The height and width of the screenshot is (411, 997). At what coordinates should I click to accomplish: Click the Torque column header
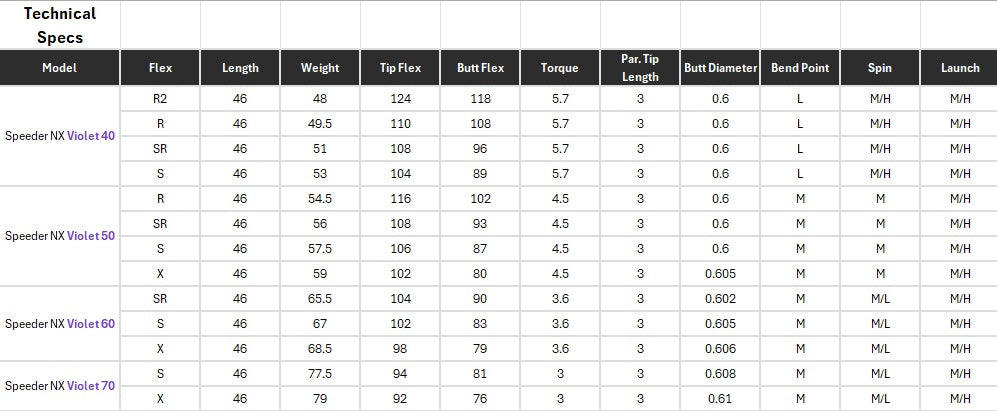pyautogui.click(x=560, y=68)
